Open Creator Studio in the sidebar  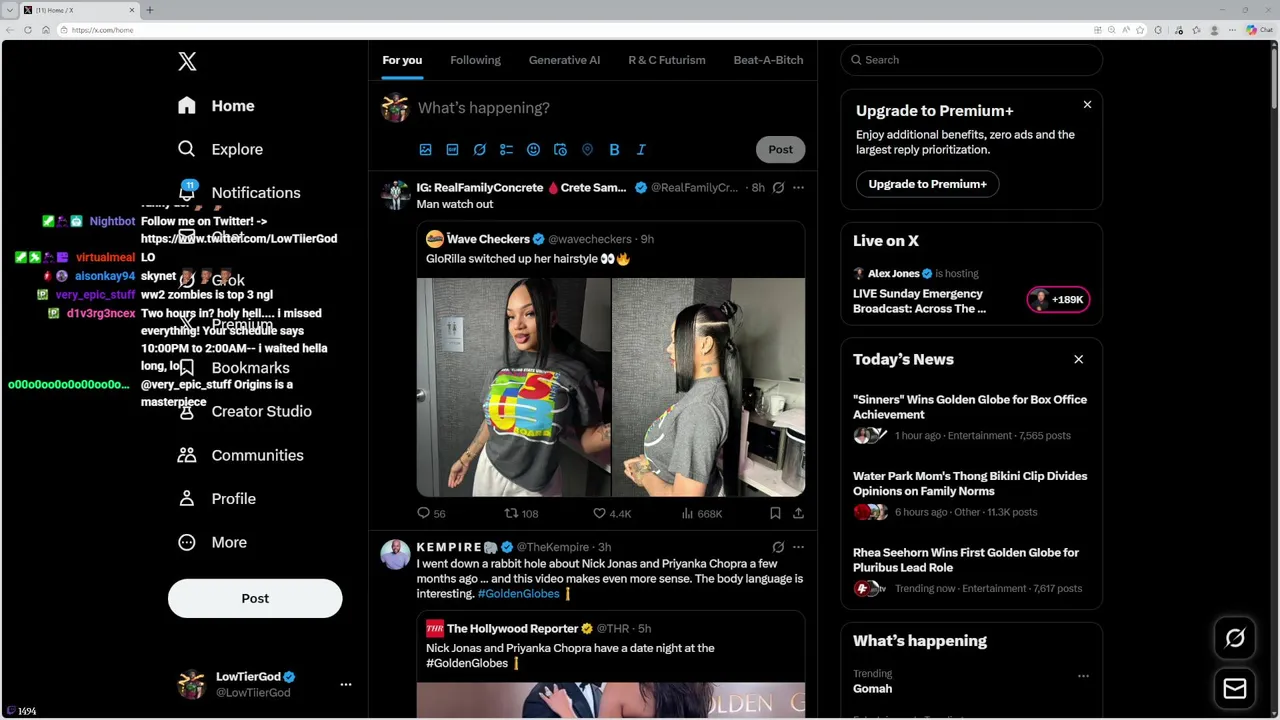click(x=244, y=411)
